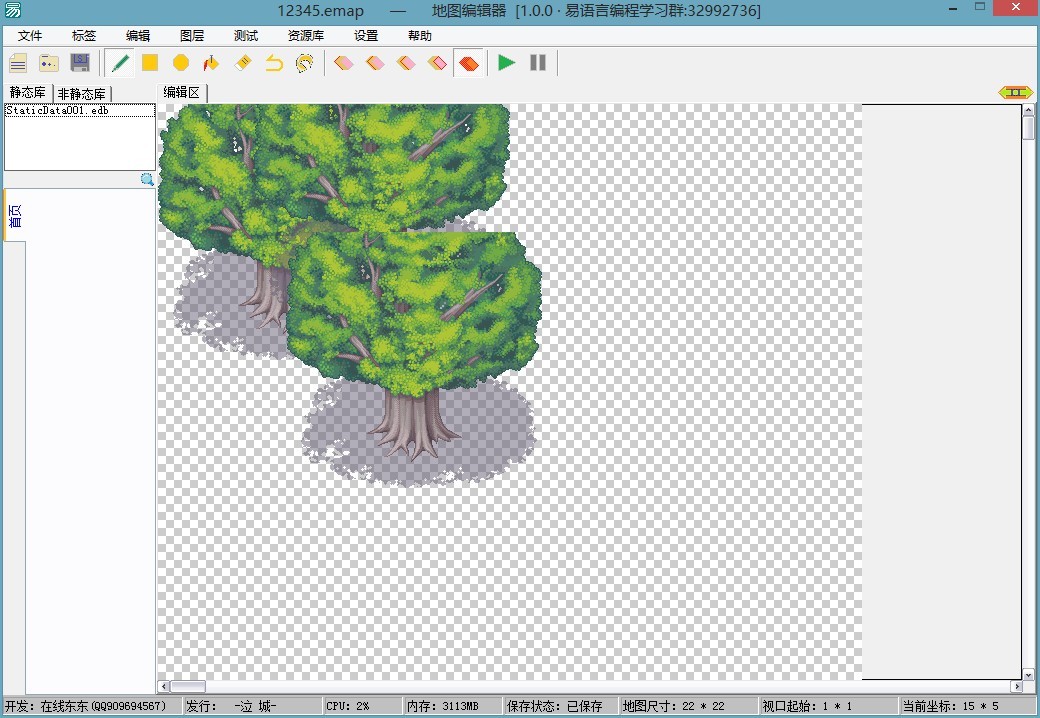Activate the paint bucket fill tool
The height and width of the screenshot is (718, 1040).
[x=212, y=63]
